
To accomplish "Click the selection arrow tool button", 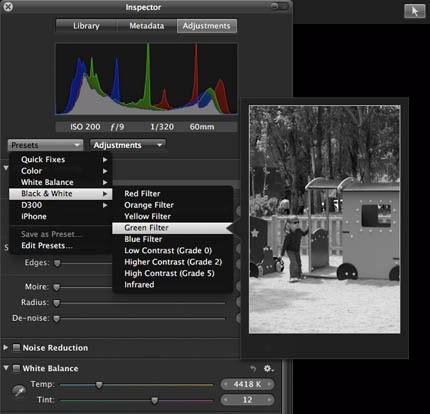I will coord(415,11).
